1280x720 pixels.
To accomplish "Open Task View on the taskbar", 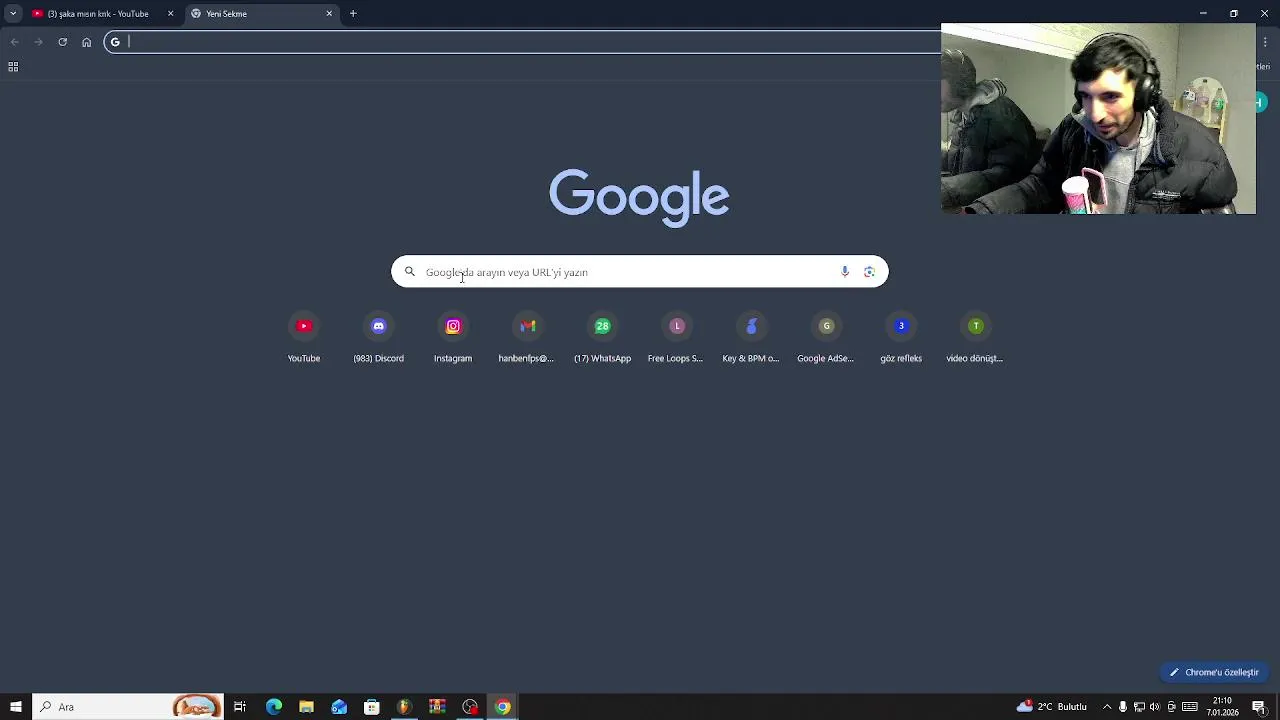I will pos(240,707).
